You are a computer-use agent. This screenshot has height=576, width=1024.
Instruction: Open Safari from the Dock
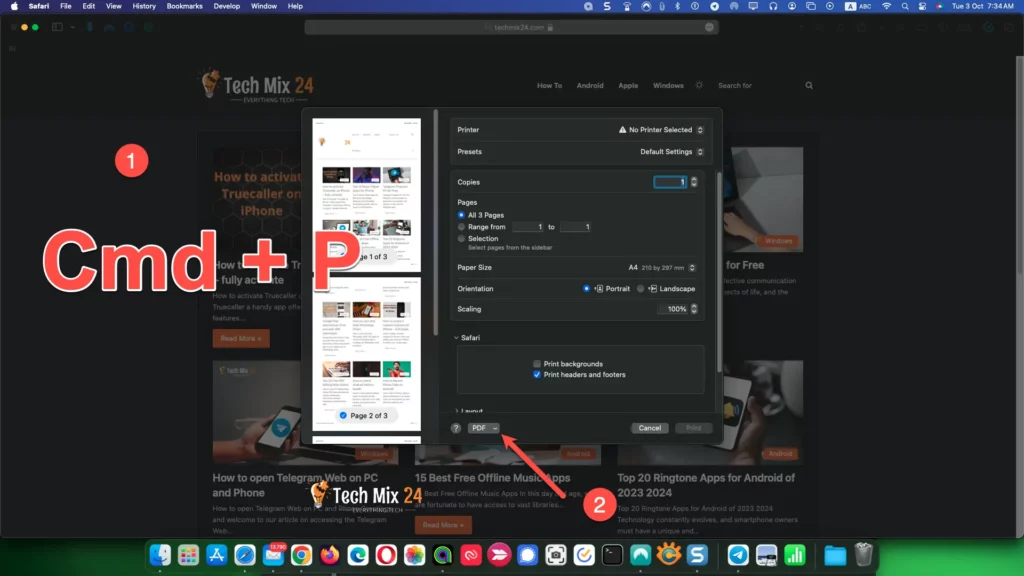click(x=245, y=555)
